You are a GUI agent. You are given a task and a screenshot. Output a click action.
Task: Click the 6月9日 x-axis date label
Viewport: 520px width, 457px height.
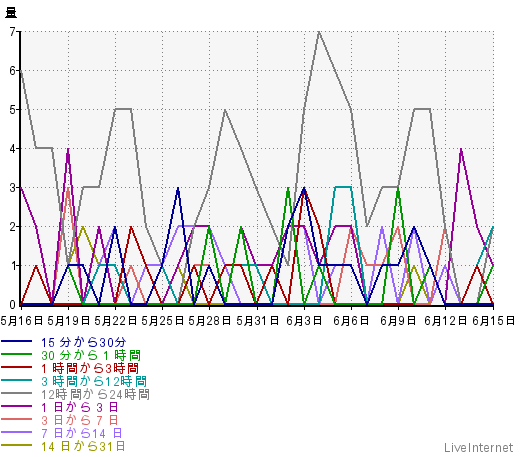(398, 321)
